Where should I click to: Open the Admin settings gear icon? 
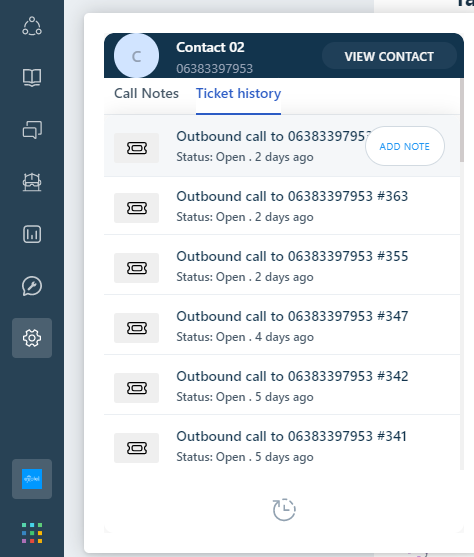[32, 338]
